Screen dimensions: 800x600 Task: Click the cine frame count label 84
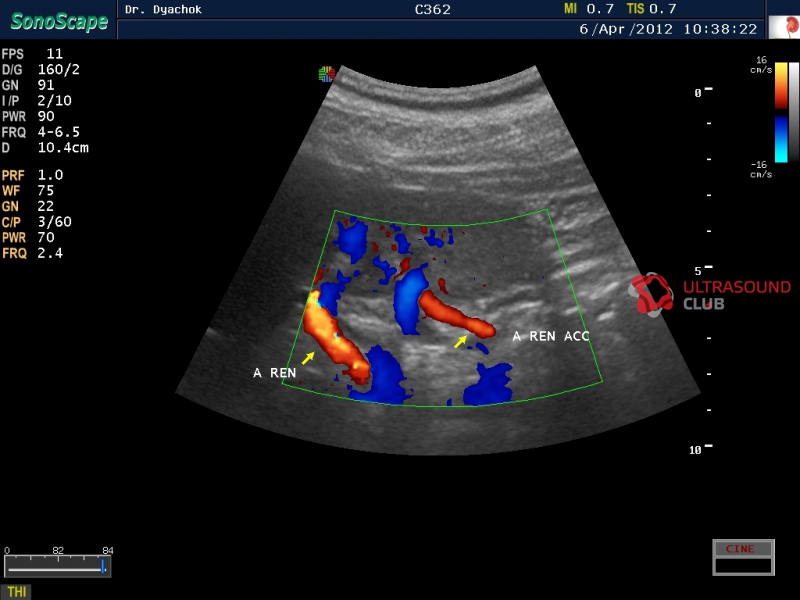point(108,551)
